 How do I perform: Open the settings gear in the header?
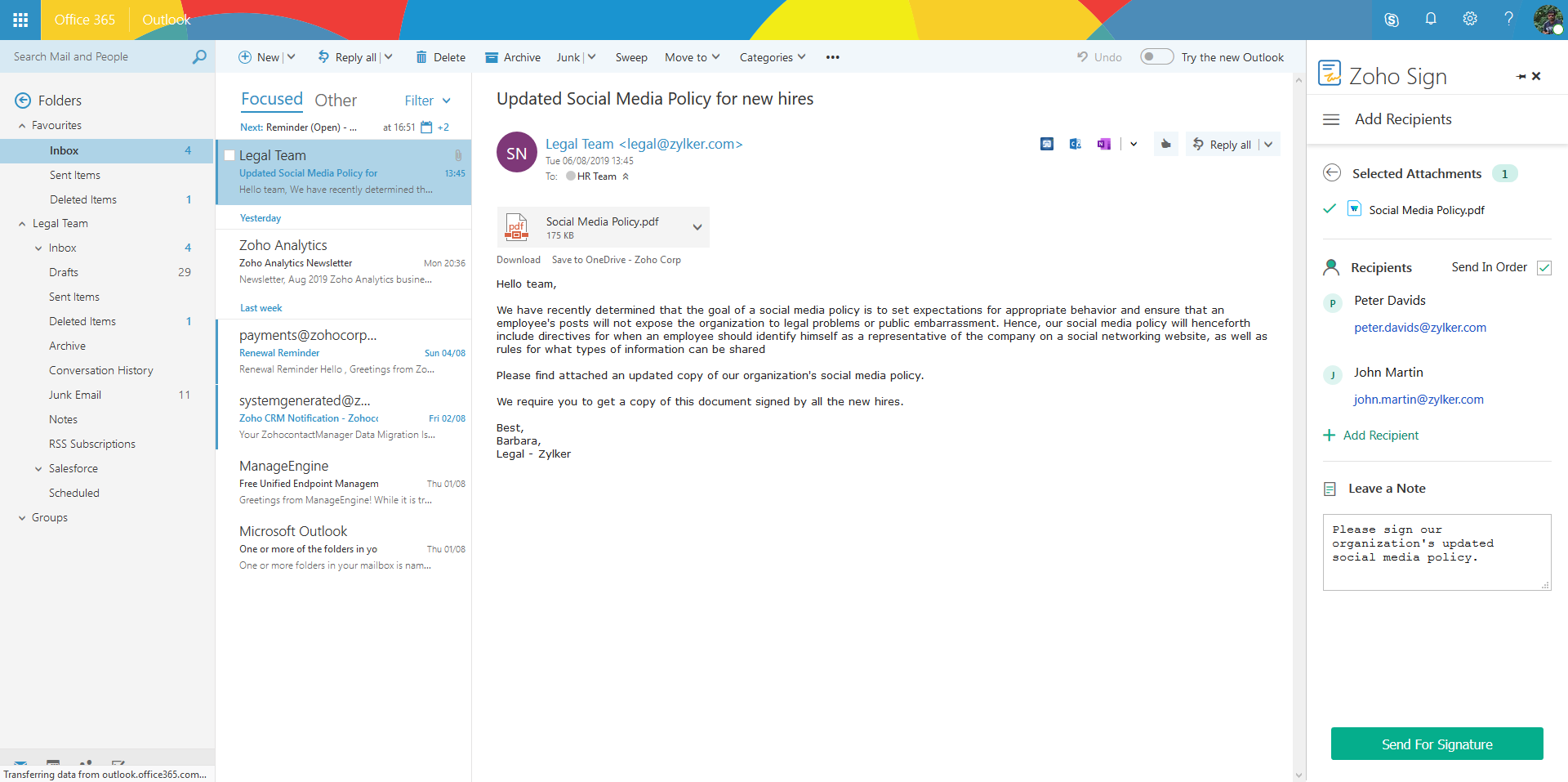click(1470, 19)
